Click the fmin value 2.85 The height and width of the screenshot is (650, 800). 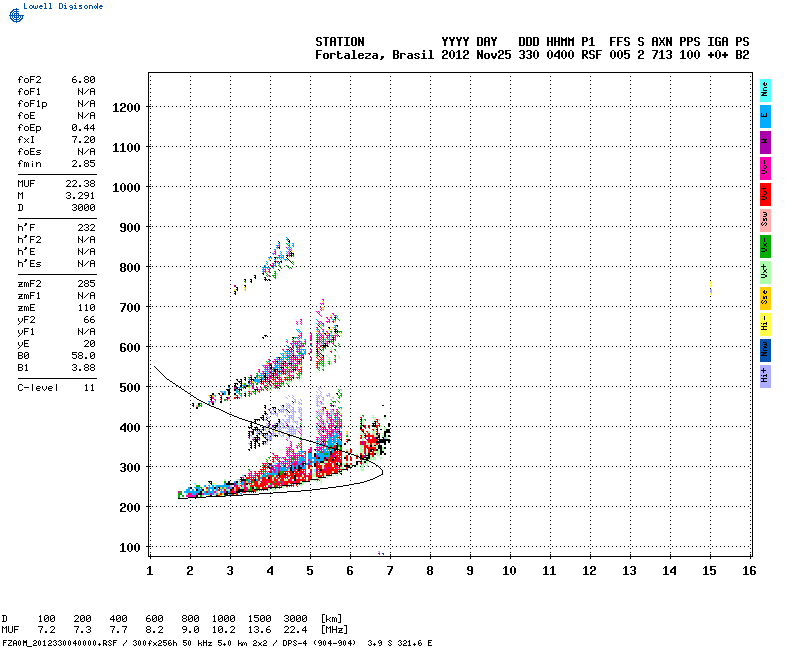(83, 164)
